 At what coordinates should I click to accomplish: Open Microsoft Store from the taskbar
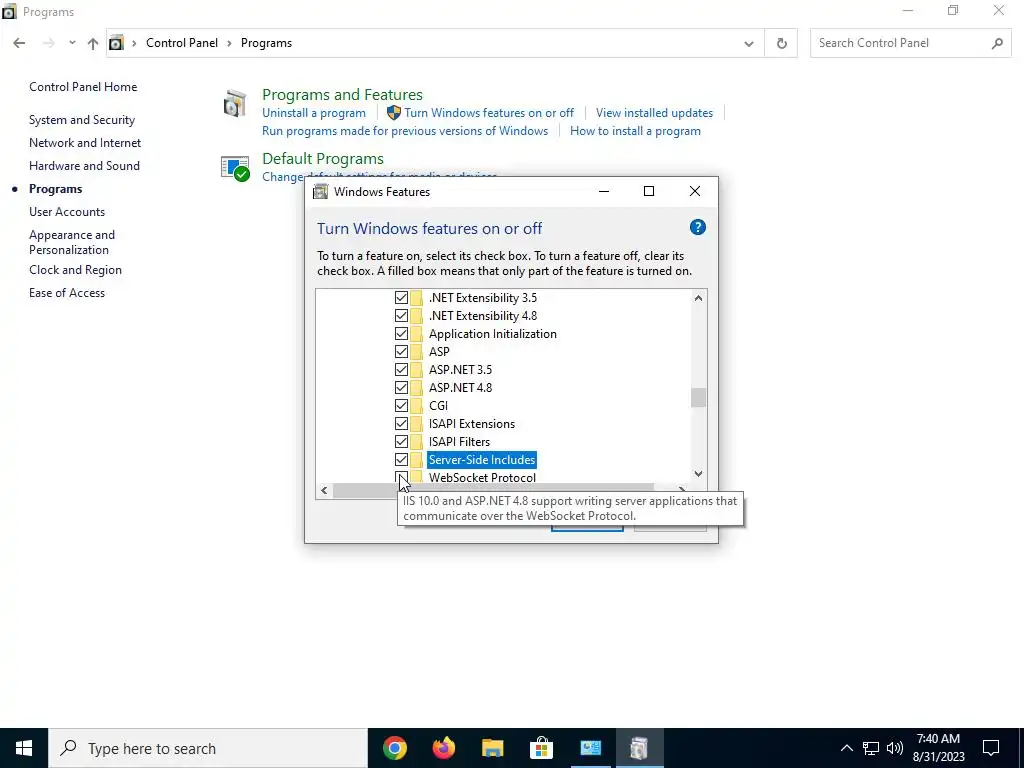541,748
